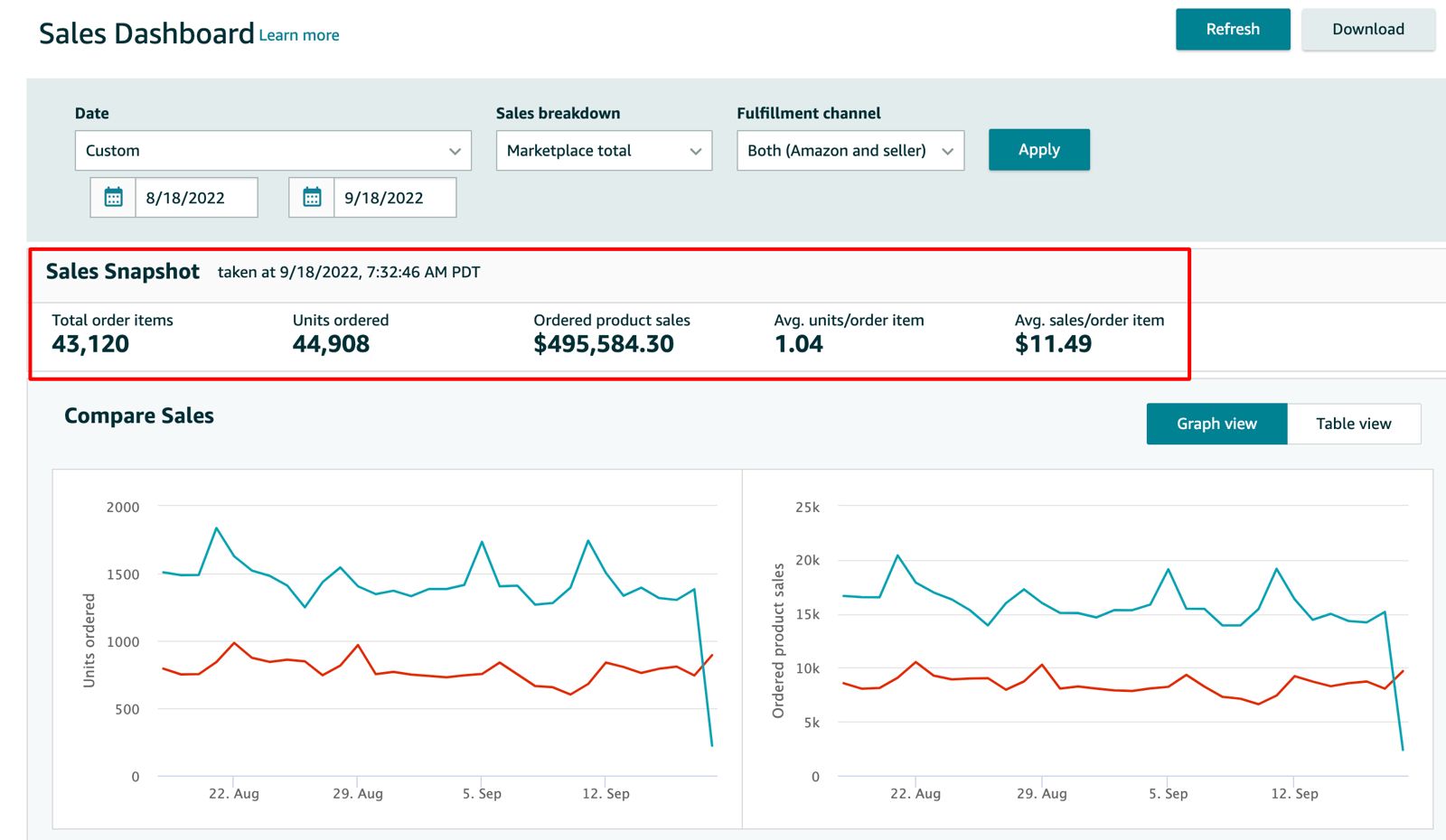Click 29. Aug on ordered product sales chart

[1042, 793]
